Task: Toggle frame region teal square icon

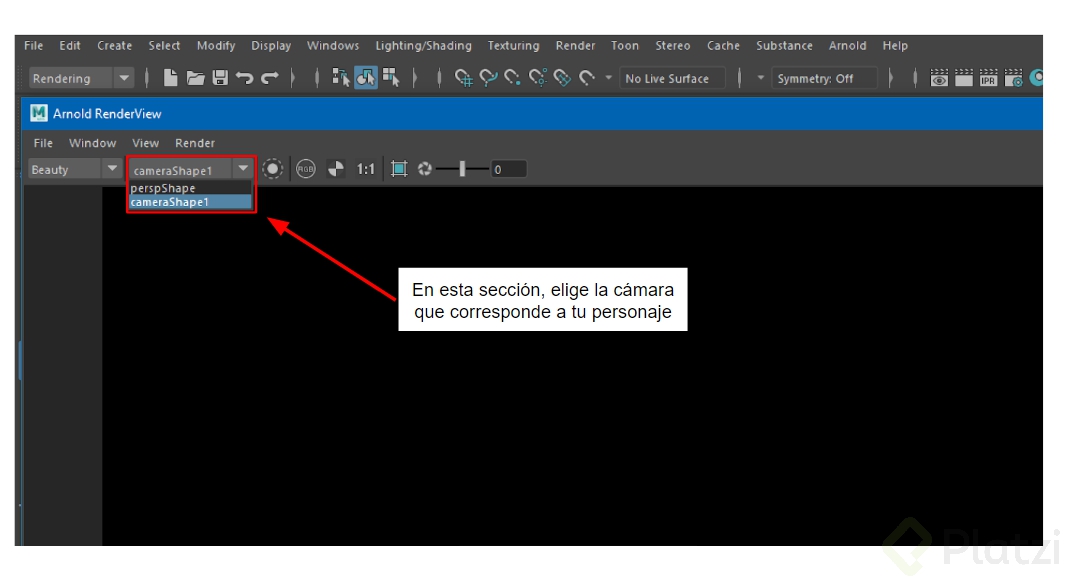Action: pyautogui.click(x=399, y=169)
